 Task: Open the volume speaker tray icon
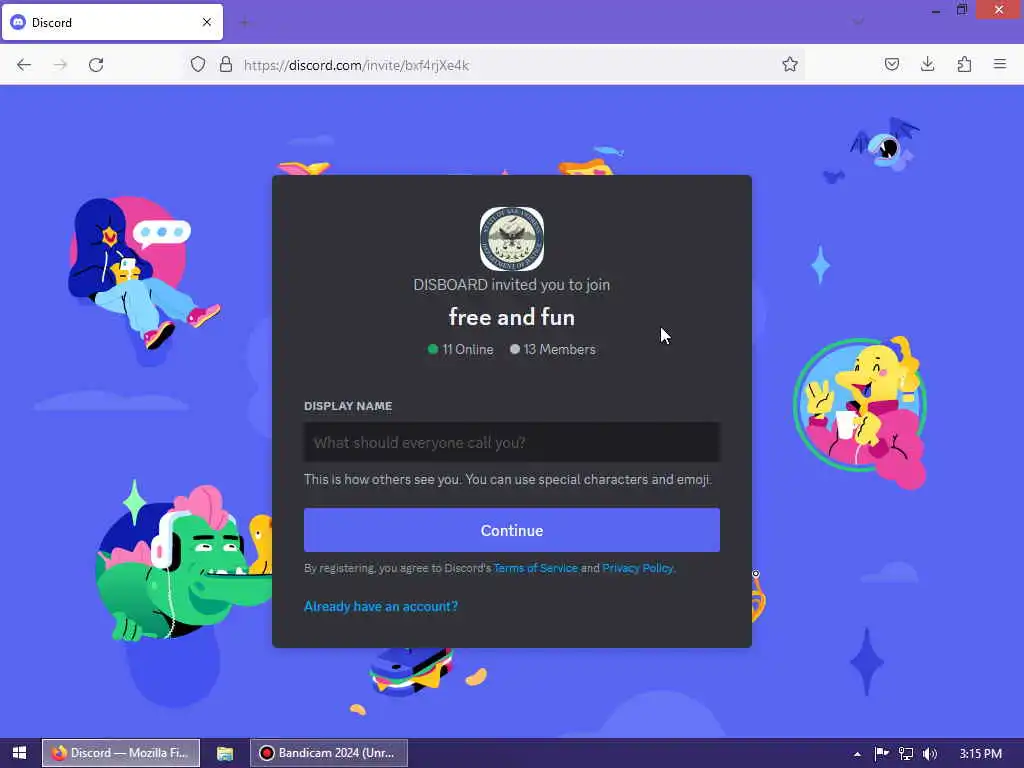click(930, 754)
